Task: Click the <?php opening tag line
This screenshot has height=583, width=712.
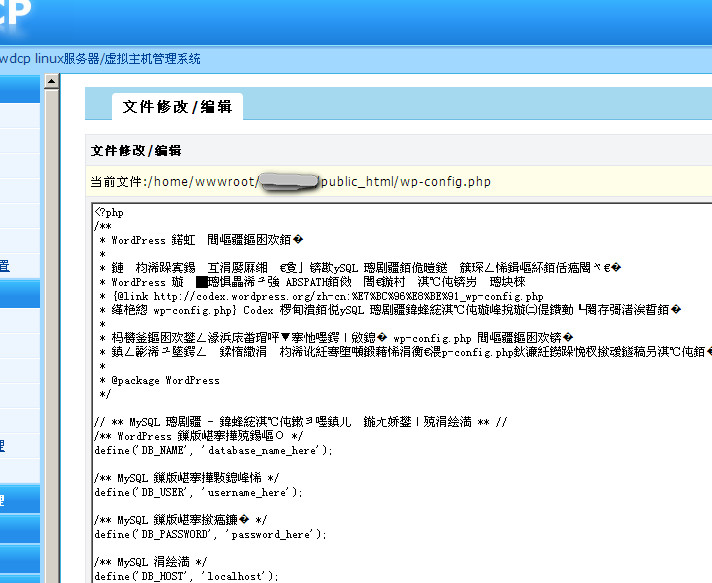Action: click(x=109, y=212)
